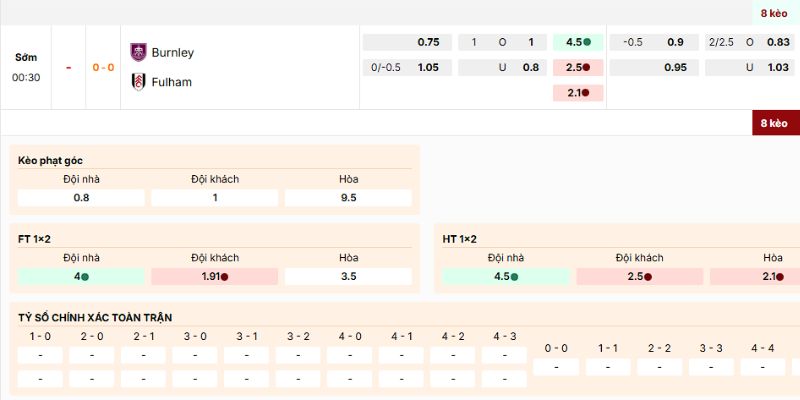Select HT 1×2 away odds 2.5
The height and width of the screenshot is (400, 800).
click(x=639, y=276)
